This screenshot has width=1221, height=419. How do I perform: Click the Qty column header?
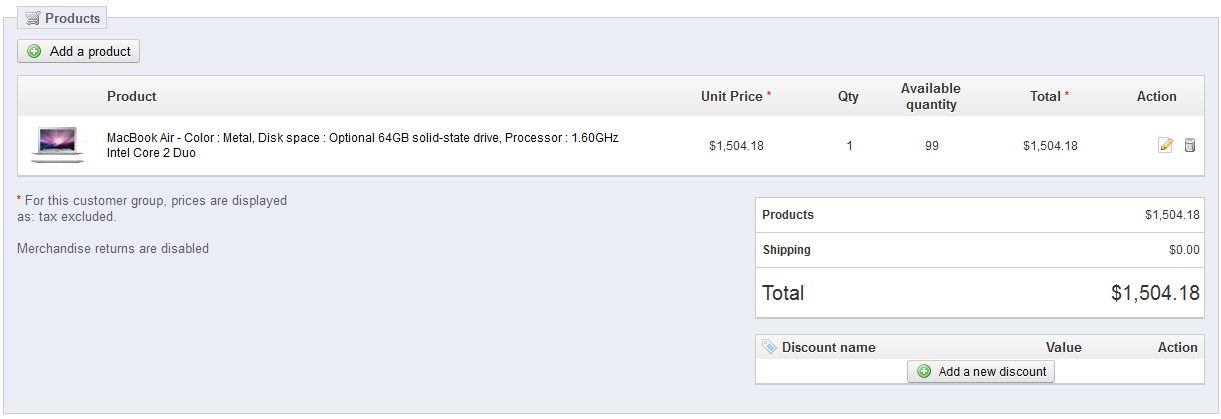point(848,97)
